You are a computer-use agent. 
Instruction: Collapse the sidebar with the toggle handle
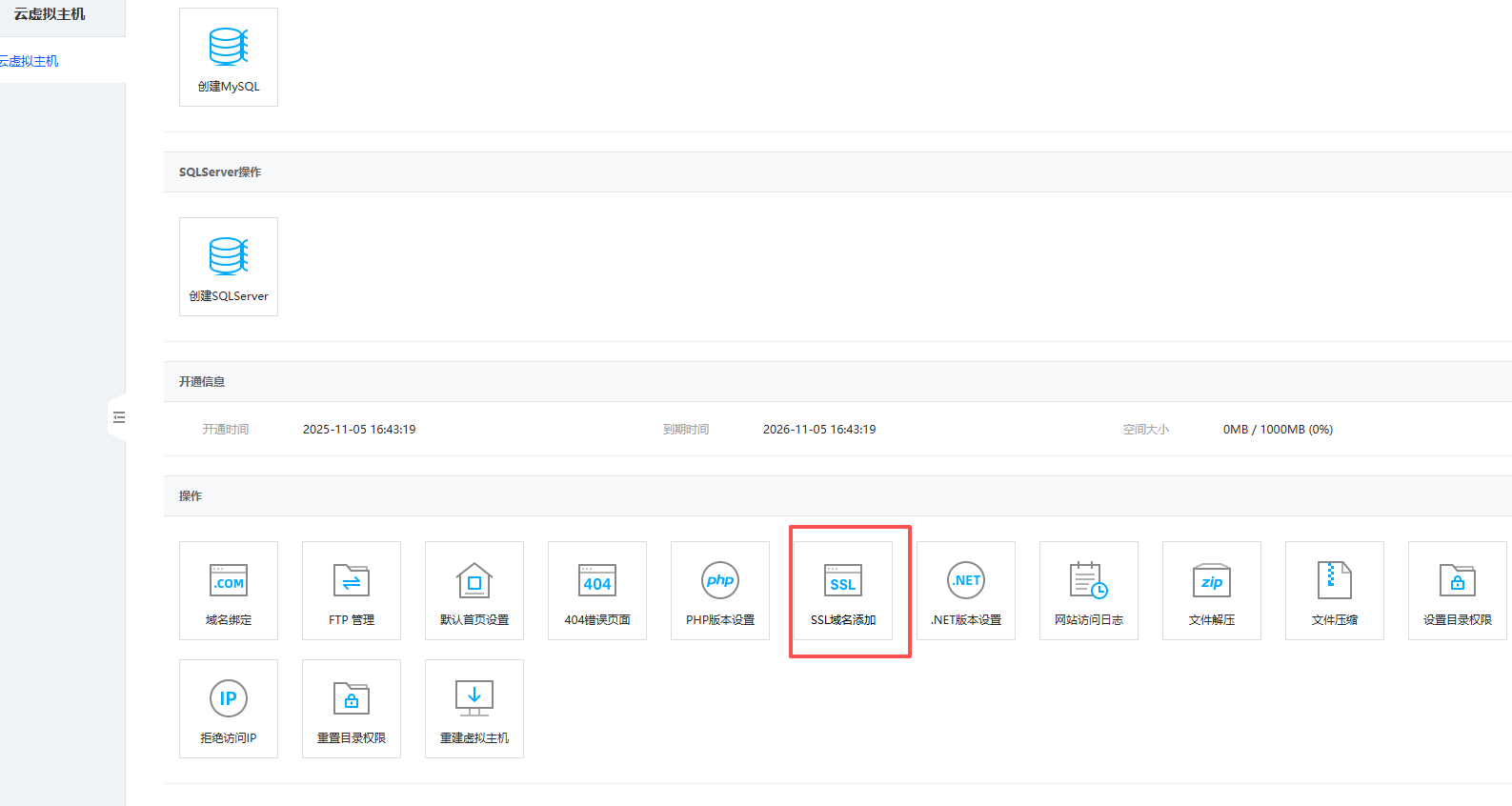(x=118, y=417)
